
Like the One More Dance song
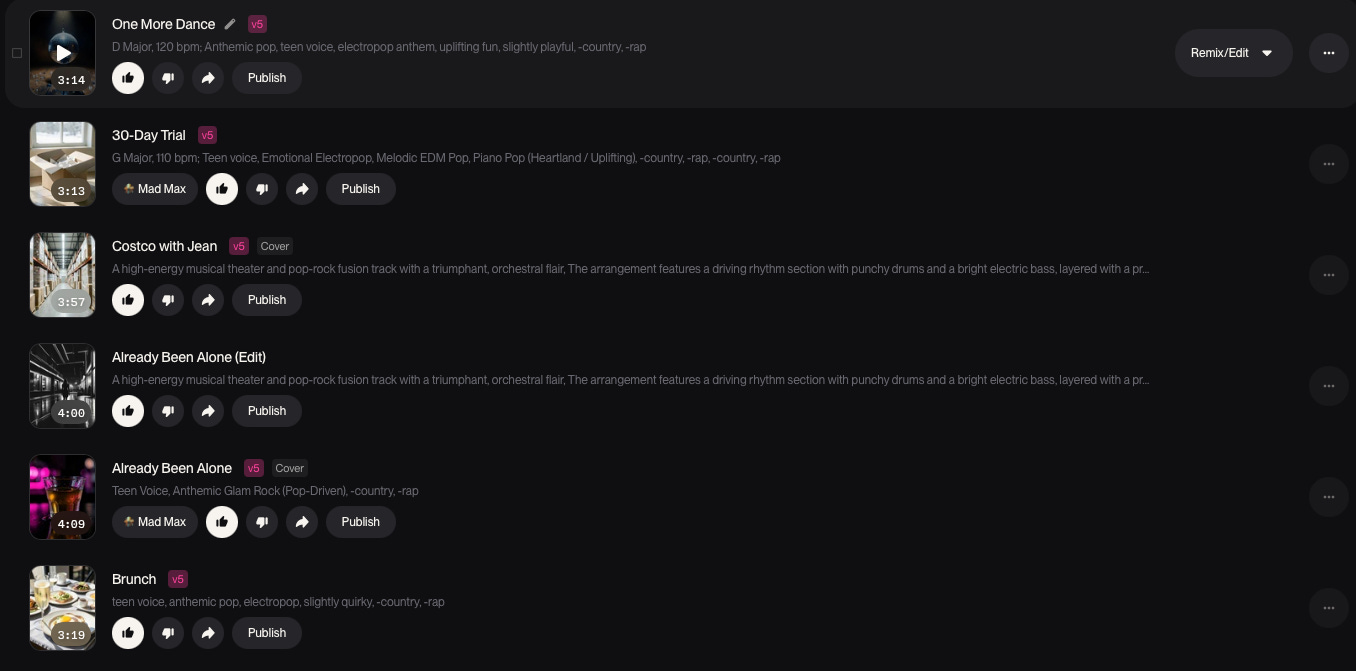pyautogui.click(x=128, y=78)
